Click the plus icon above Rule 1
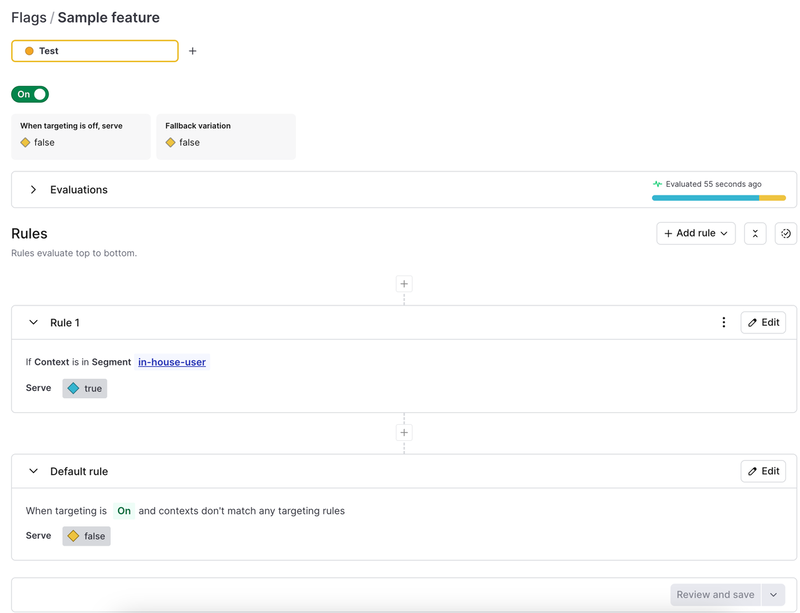 [x=404, y=284]
